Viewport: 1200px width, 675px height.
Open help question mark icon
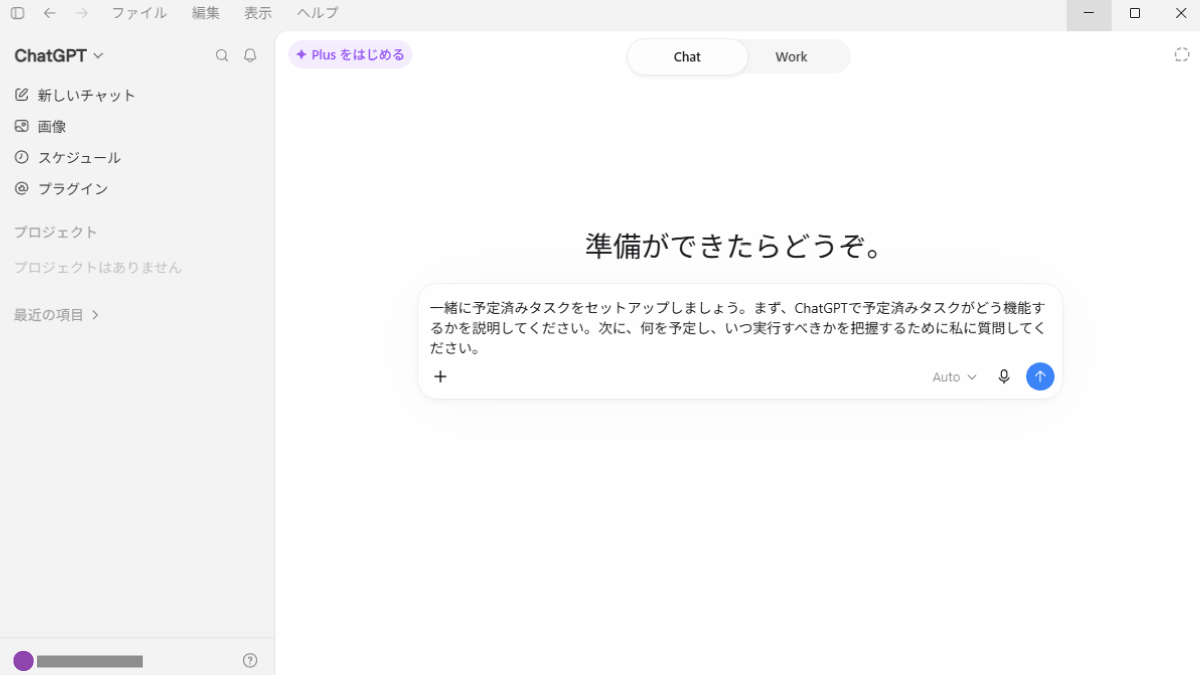click(x=250, y=660)
